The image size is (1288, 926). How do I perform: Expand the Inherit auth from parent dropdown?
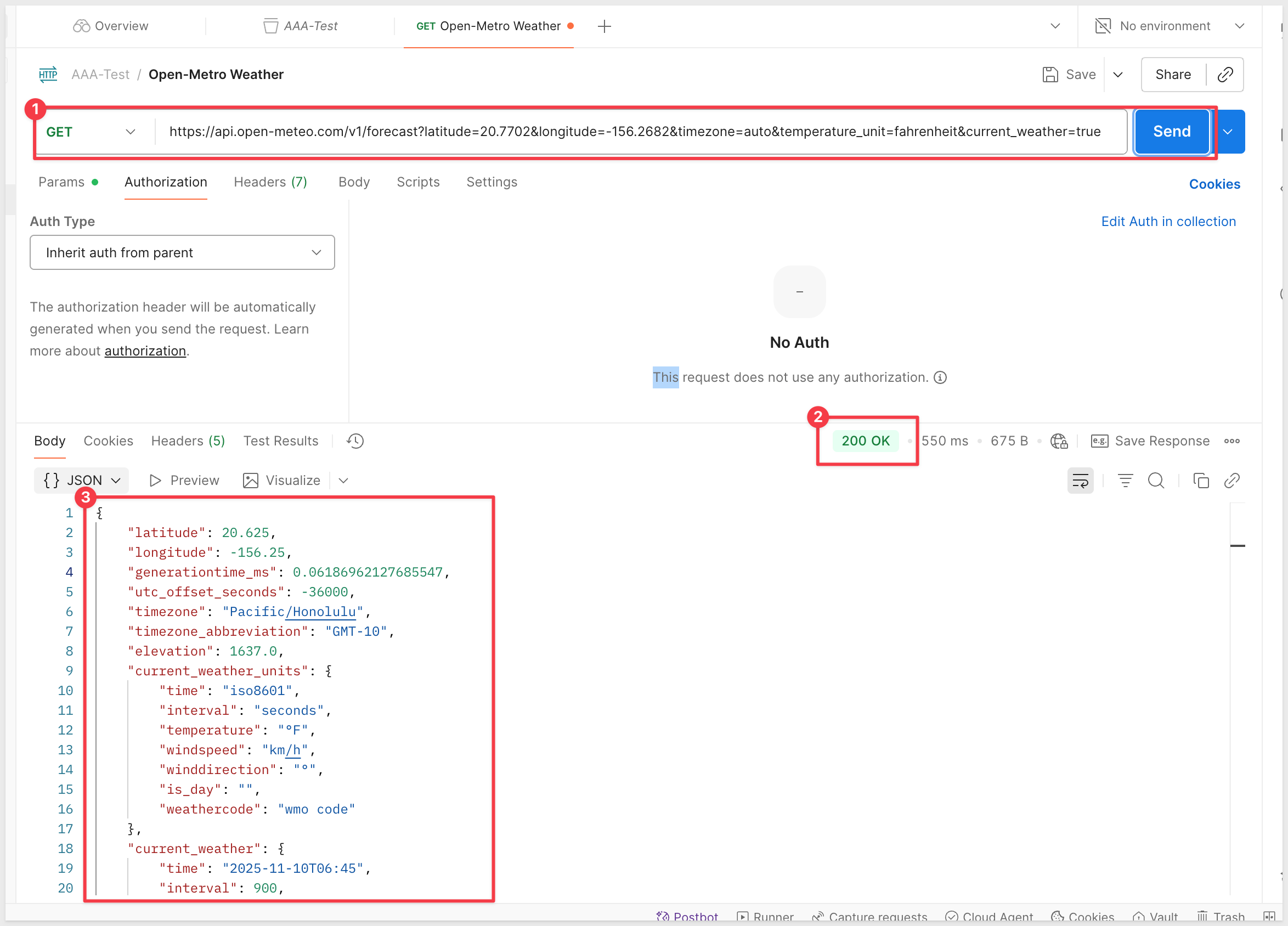coord(182,252)
